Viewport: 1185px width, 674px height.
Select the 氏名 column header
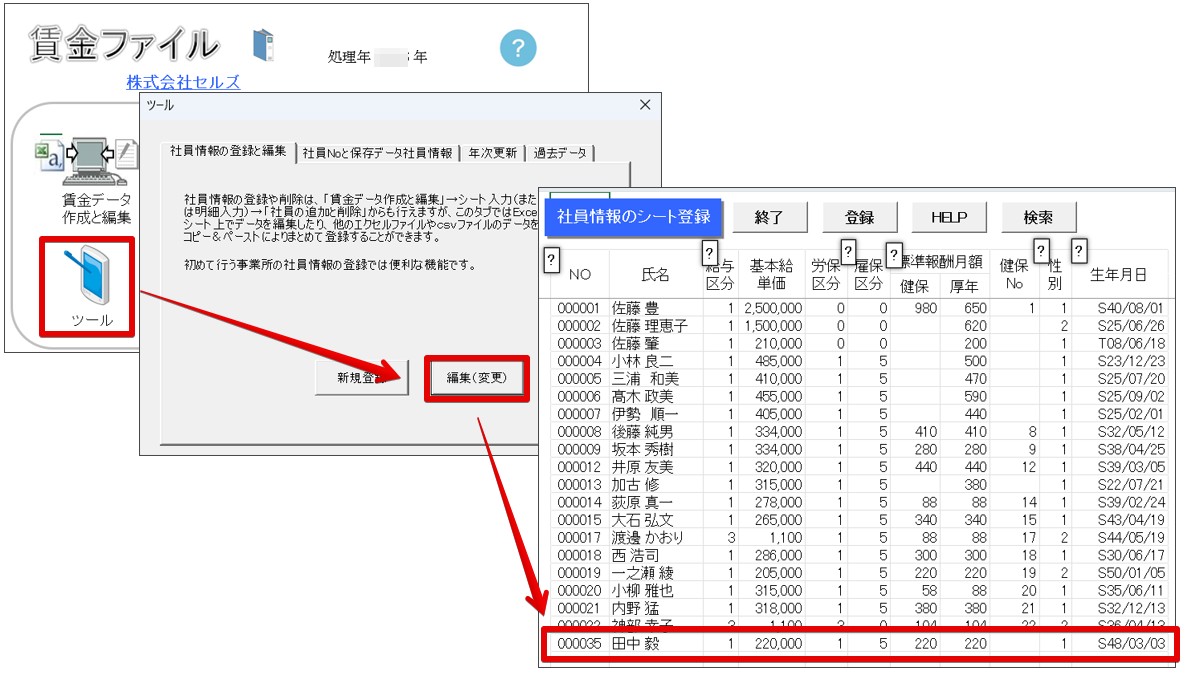pos(655,274)
